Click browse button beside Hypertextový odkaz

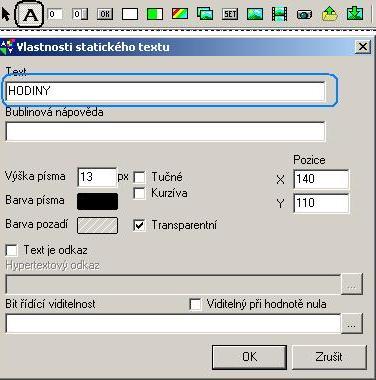[x=352, y=284]
